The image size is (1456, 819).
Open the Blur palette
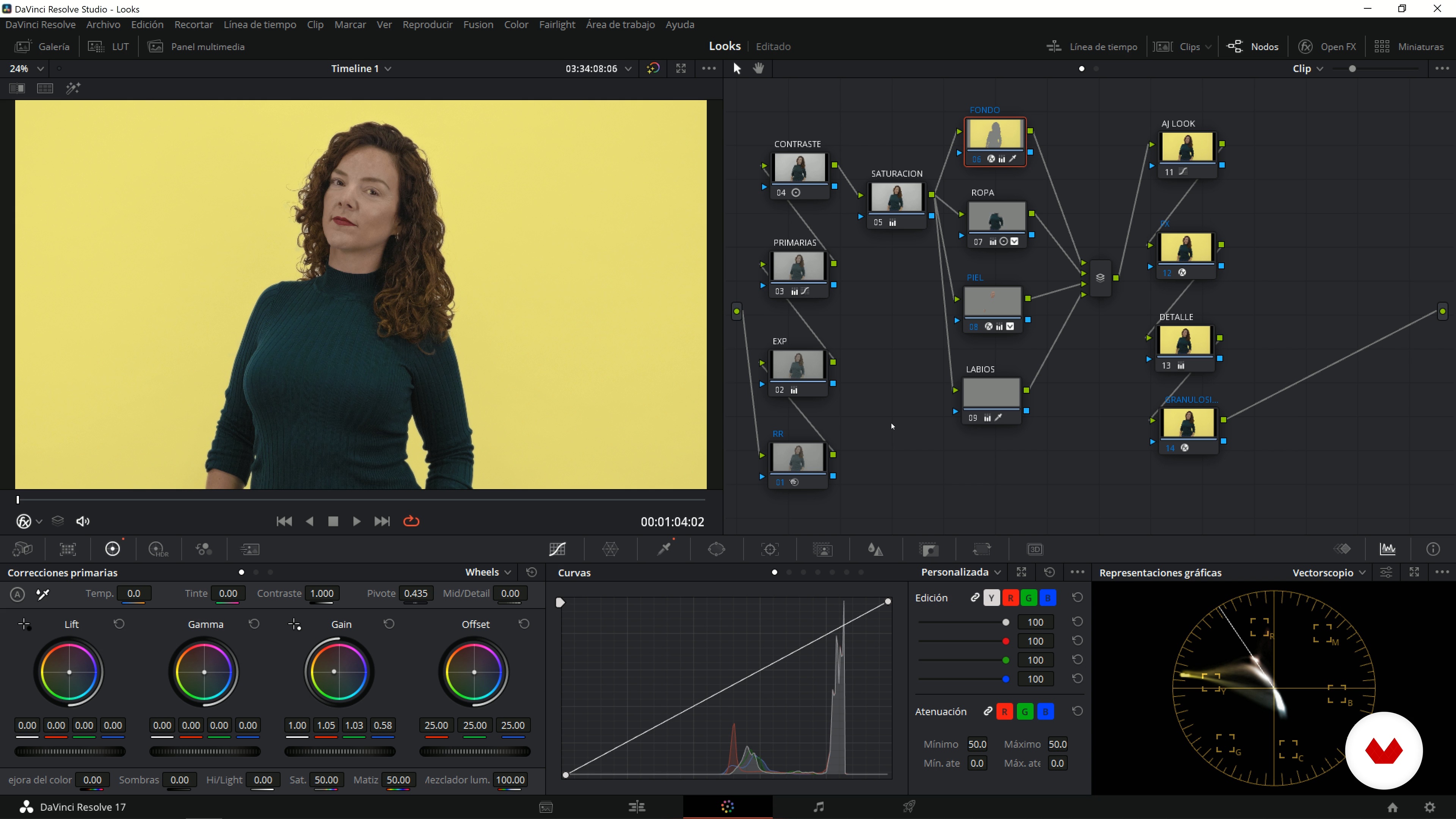[x=875, y=549]
